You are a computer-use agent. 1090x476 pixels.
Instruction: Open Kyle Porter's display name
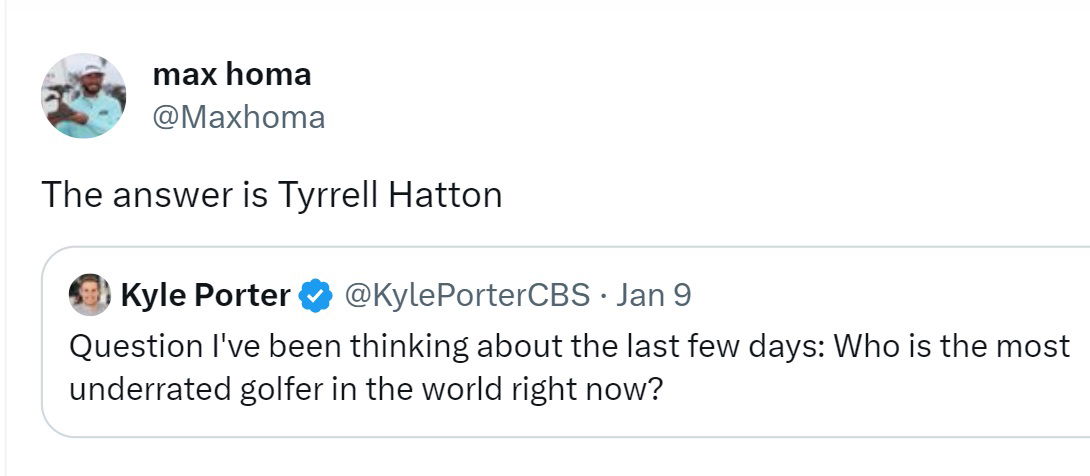coord(205,295)
